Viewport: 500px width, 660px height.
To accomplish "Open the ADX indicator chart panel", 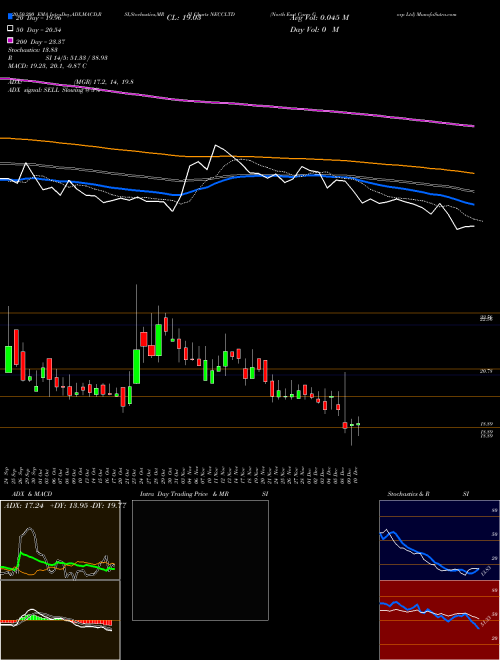I will tap(60, 540).
